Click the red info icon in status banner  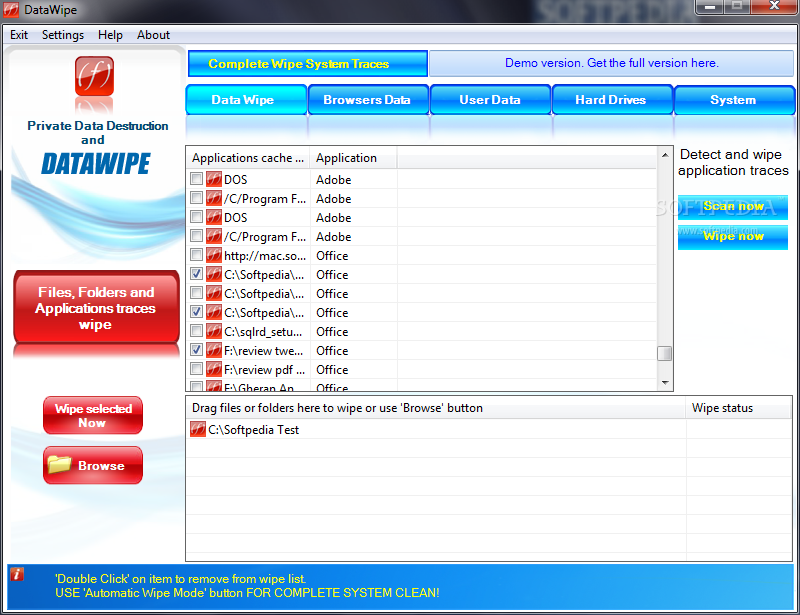pos(17,574)
